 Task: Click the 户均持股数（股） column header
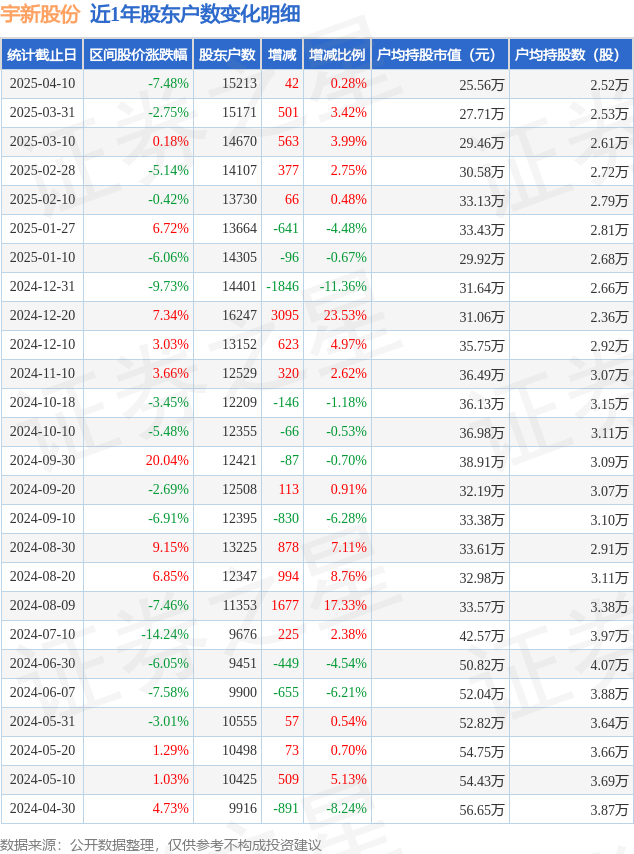click(x=571, y=54)
